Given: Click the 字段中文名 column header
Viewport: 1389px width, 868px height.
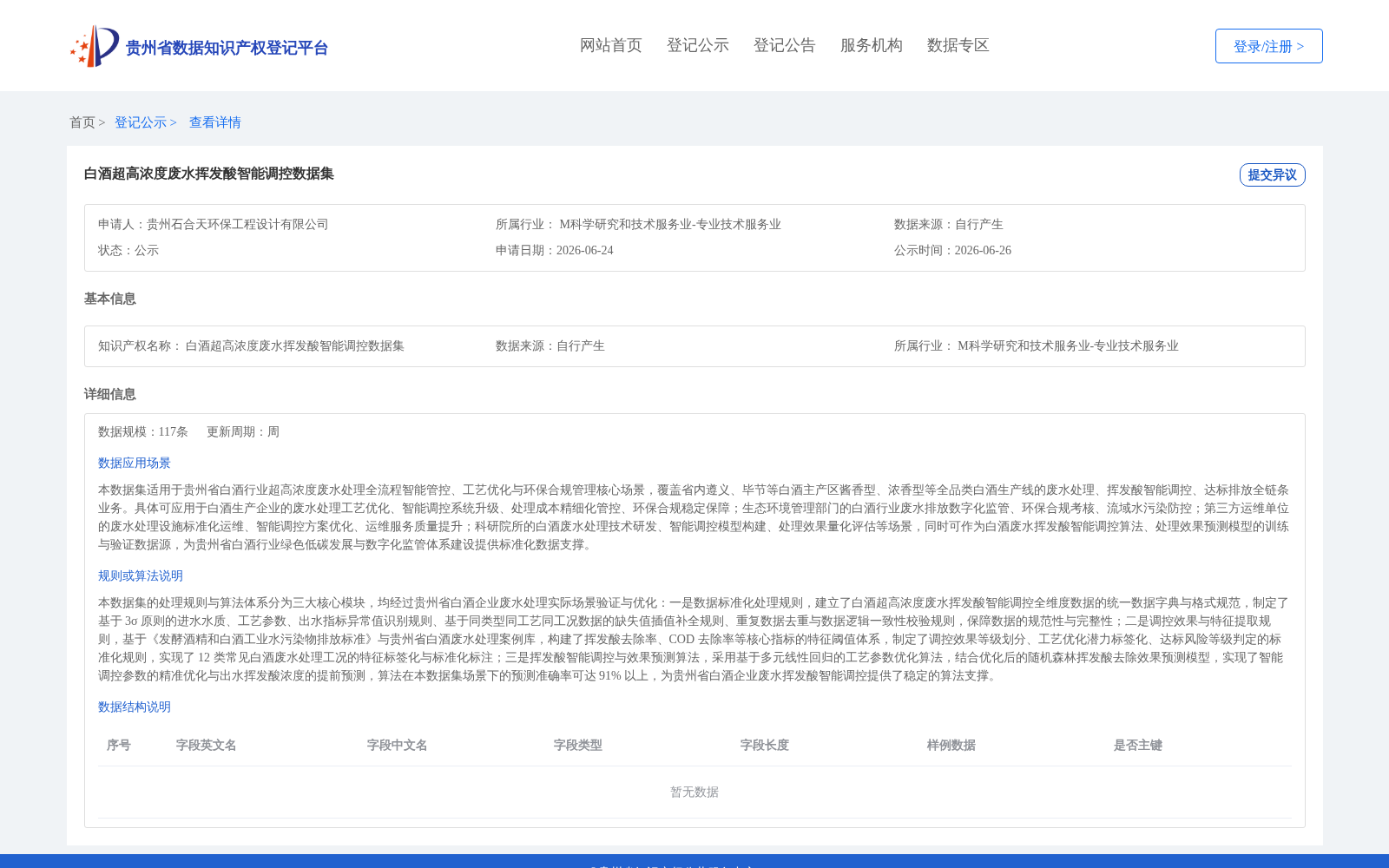Looking at the screenshot, I should [398, 745].
